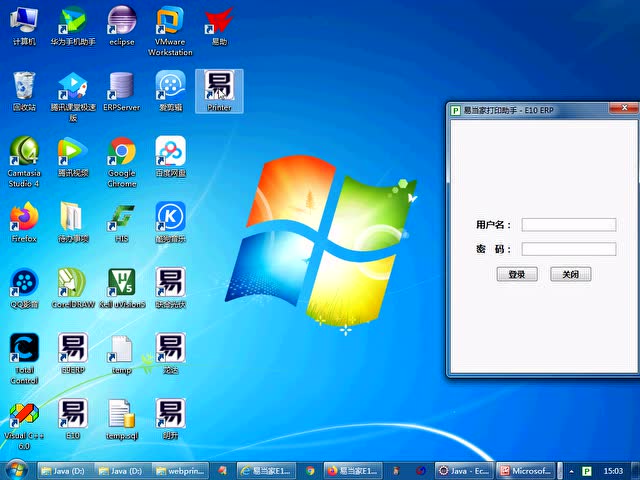Screen dimensions: 640x480
Task: Open the yellow folder on the desktop
Action: 73,222
